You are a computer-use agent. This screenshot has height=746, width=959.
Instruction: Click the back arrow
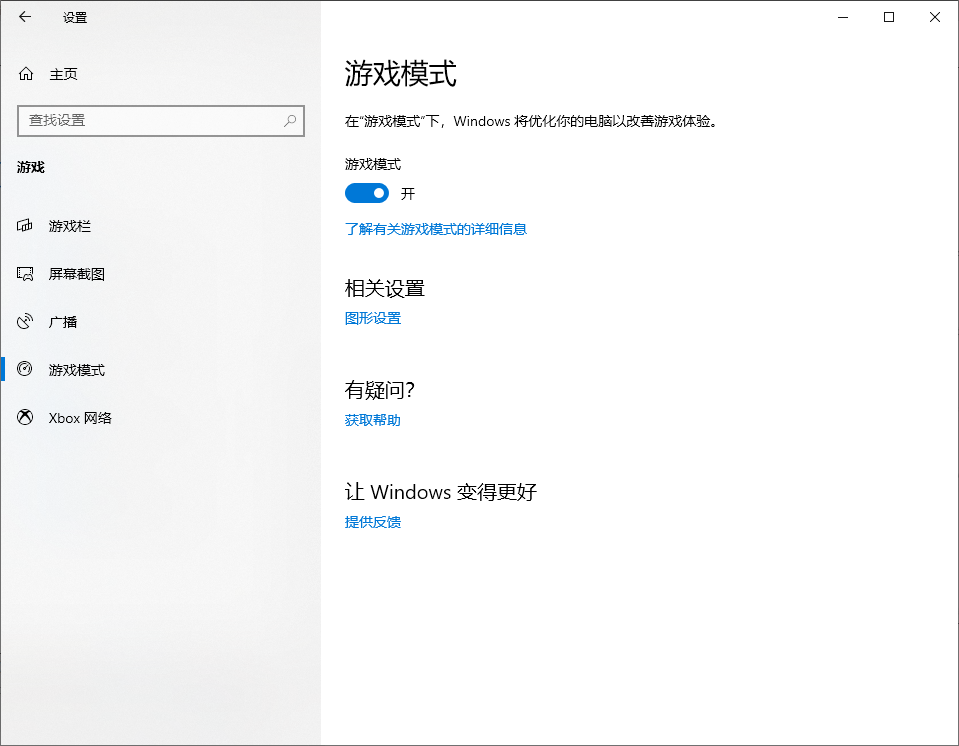coord(24,17)
